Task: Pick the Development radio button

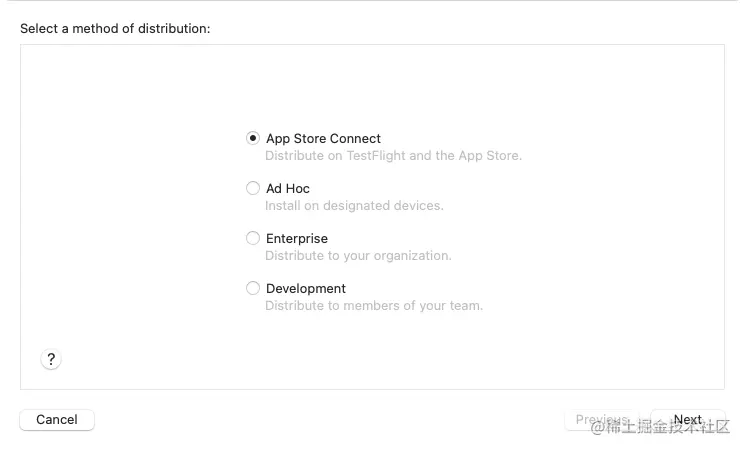Action: 253,288
